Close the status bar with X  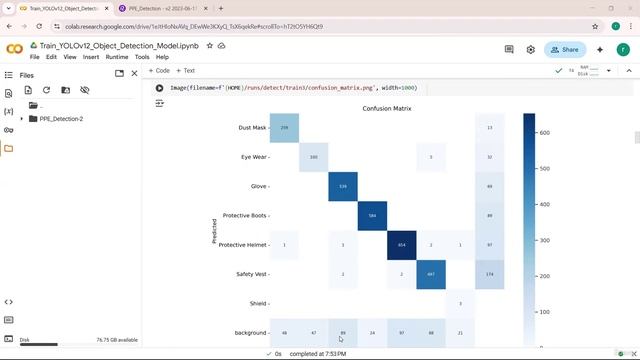[634, 354]
